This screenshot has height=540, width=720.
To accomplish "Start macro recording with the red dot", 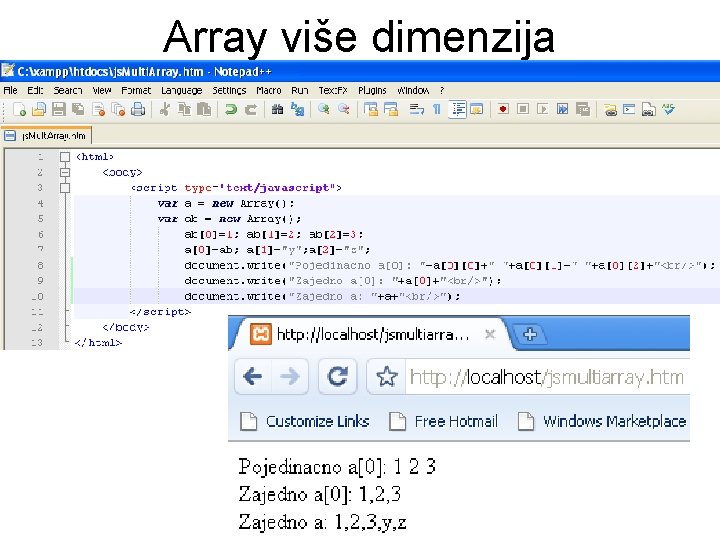I will (503, 109).
